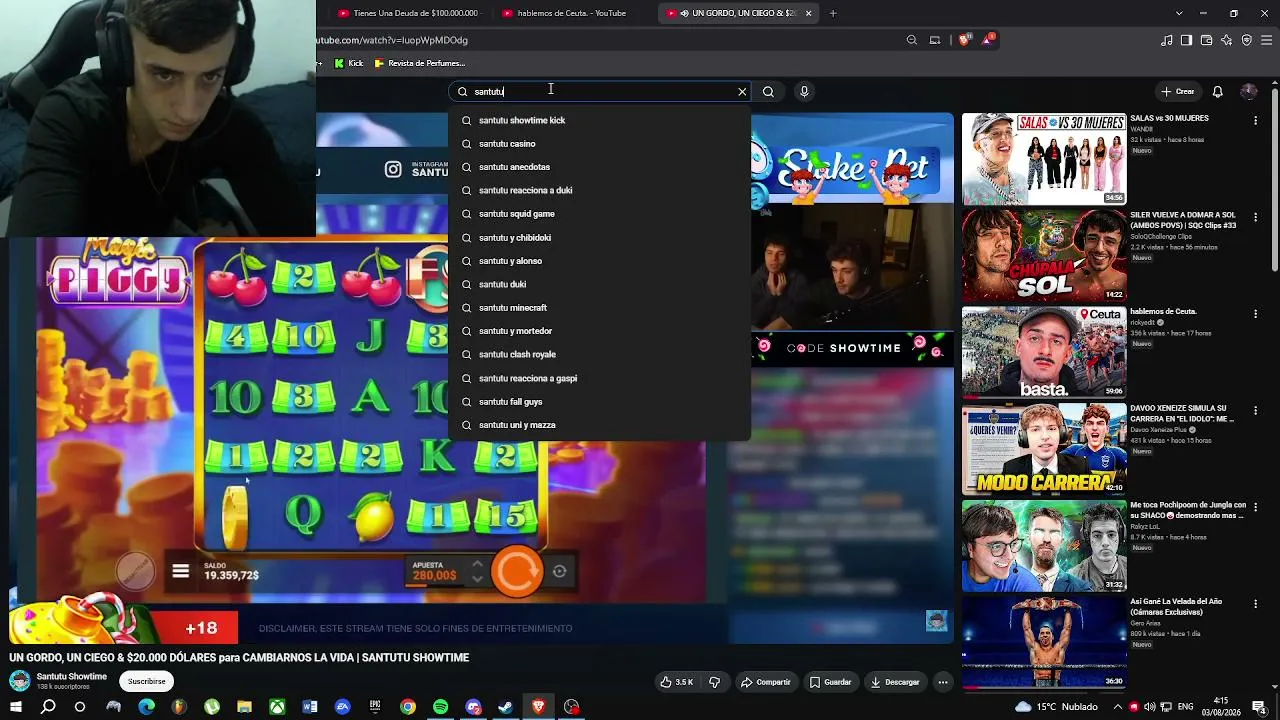The image size is (1280, 720).
Task: Switch to the "Tienes Una Deuda" browser tab
Action: tap(411, 13)
